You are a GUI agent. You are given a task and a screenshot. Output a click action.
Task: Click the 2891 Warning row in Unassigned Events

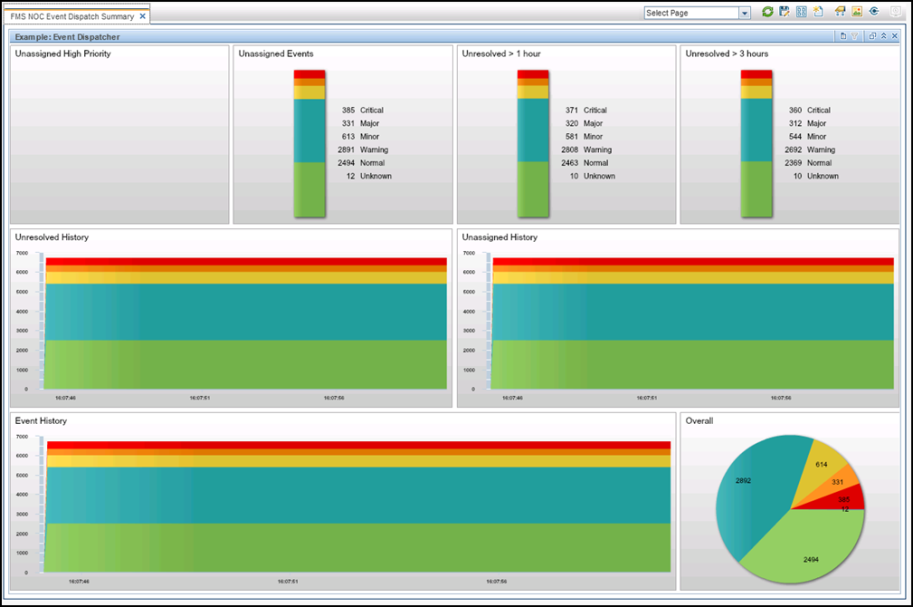pos(363,150)
